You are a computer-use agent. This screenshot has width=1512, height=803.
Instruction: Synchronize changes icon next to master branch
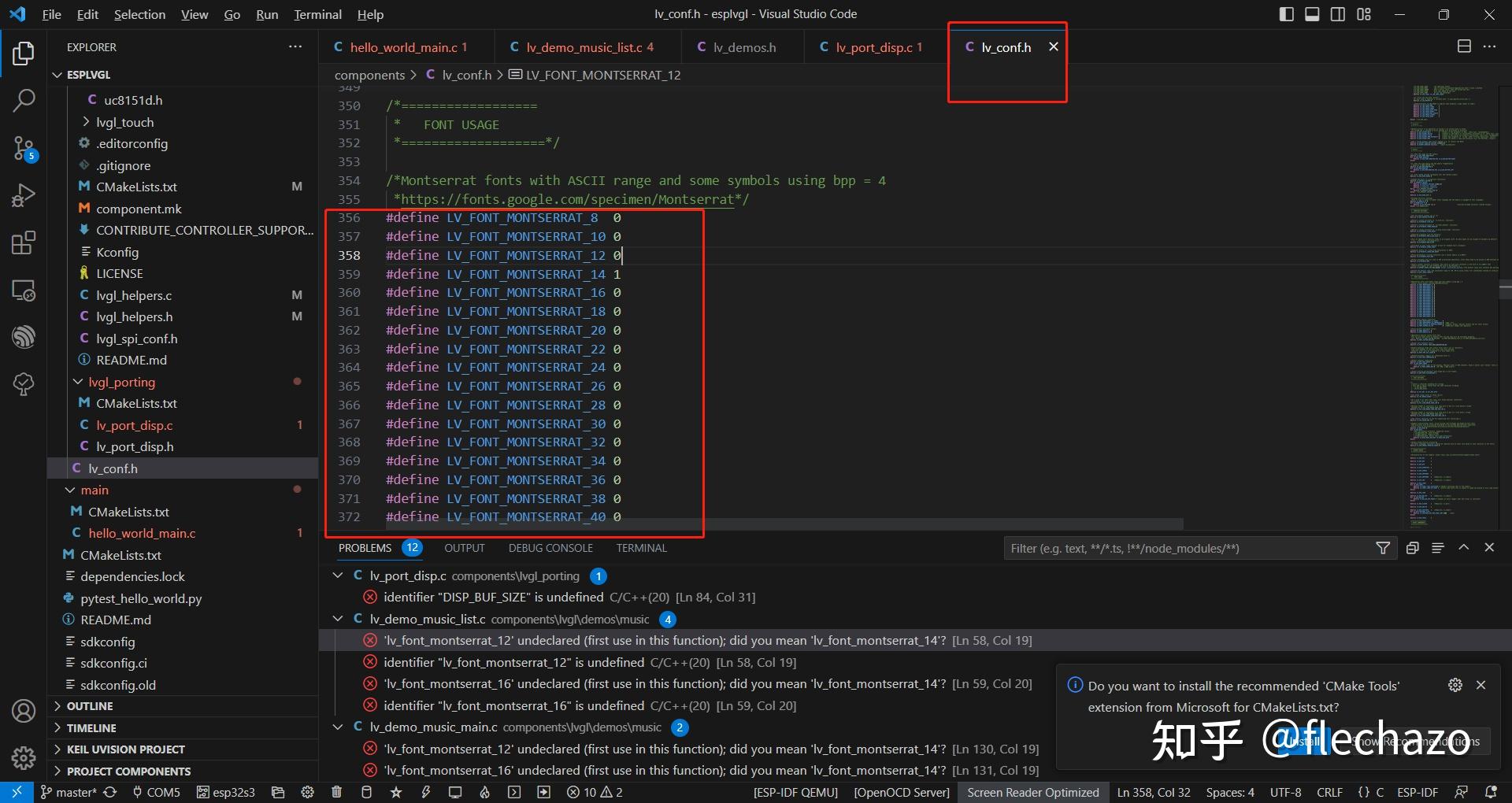(110, 792)
